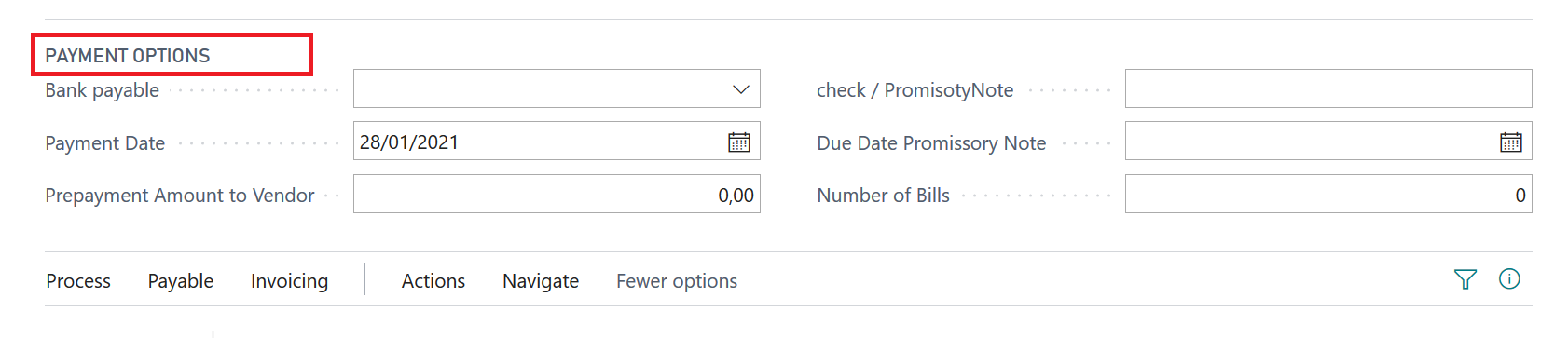The width and height of the screenshot is (1568, 338).
Task: Toggle the filter pane funnel icon
Action: (x=1465, y=279)
